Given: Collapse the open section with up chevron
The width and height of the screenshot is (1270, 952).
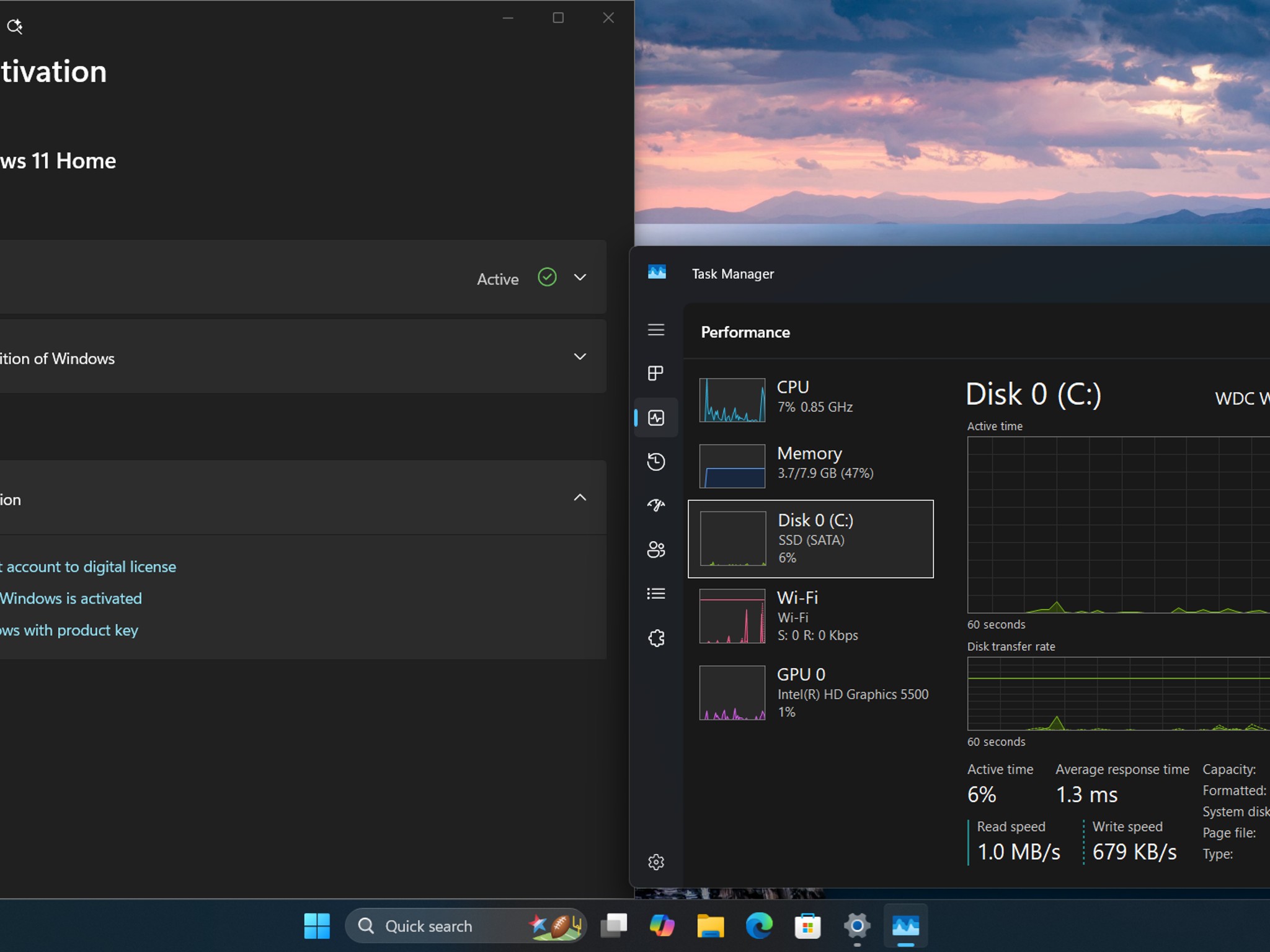Looking at the screenshot, I should (x=580, y=498).
